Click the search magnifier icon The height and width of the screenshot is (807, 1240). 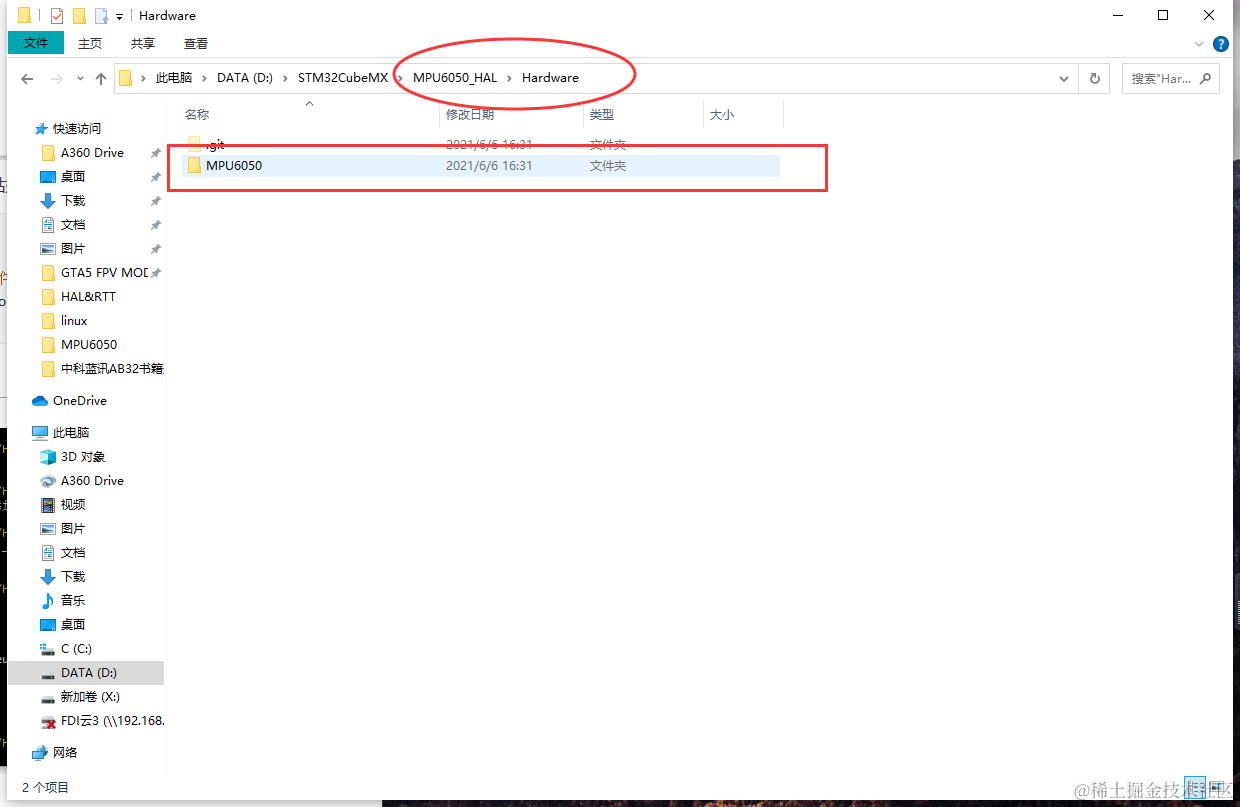pyautogui.click(x=1206, y=78)
